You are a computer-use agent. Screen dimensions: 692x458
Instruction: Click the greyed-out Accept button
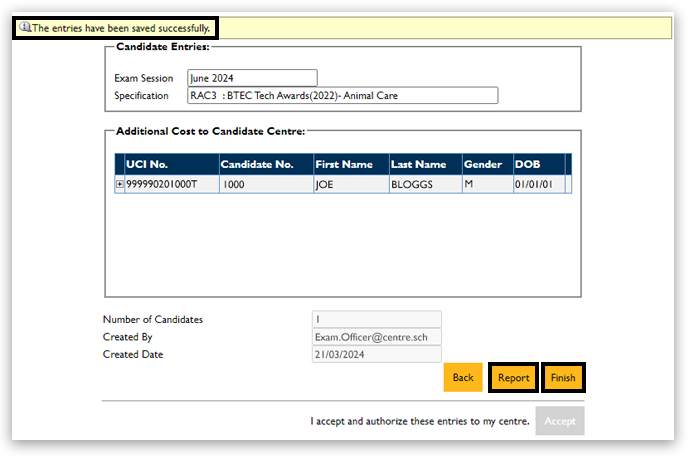(x=560, y=421)
